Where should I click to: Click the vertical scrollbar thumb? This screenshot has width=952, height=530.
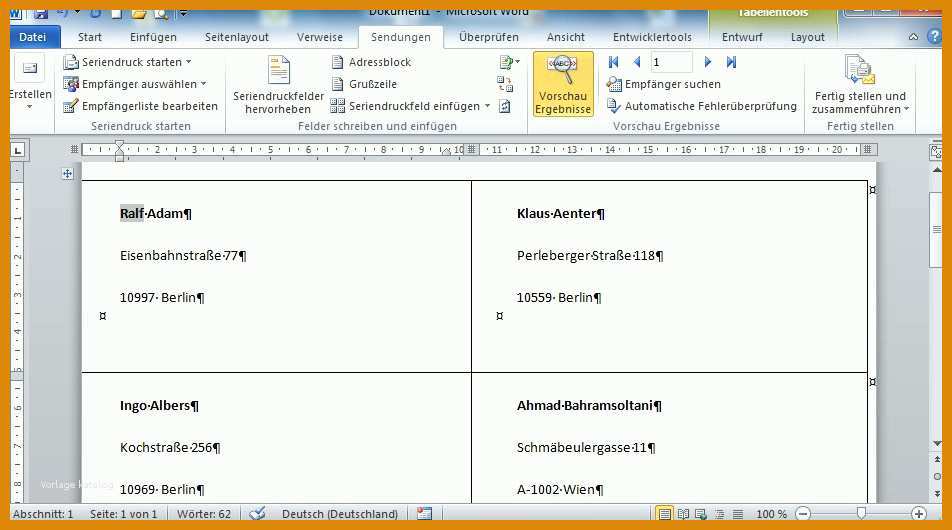tap(936, 229)
